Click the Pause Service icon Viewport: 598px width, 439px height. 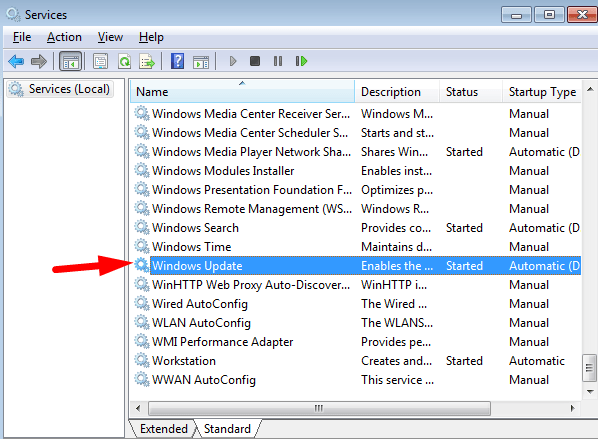[278, 61]
